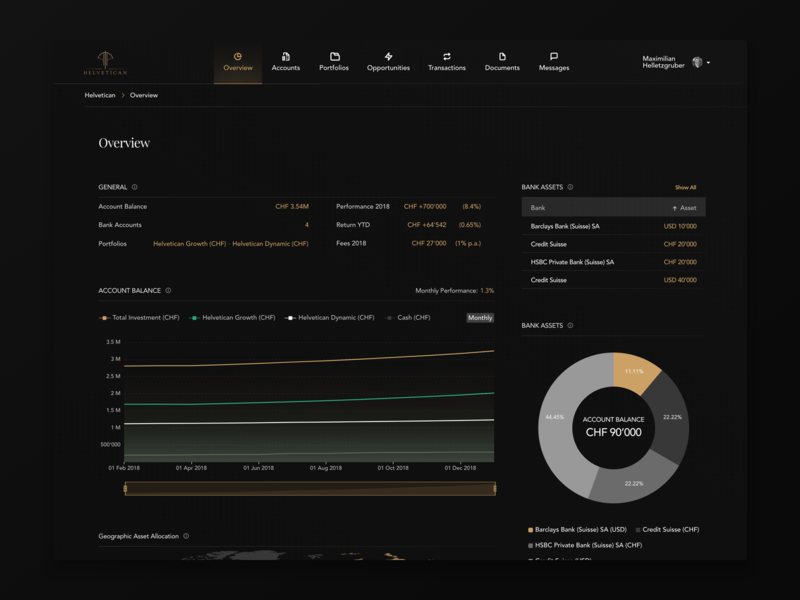This screenshot has width=800, height=600.
Task: Click Fees 2018 value CHF 27'000
Action: click(429, 243)
